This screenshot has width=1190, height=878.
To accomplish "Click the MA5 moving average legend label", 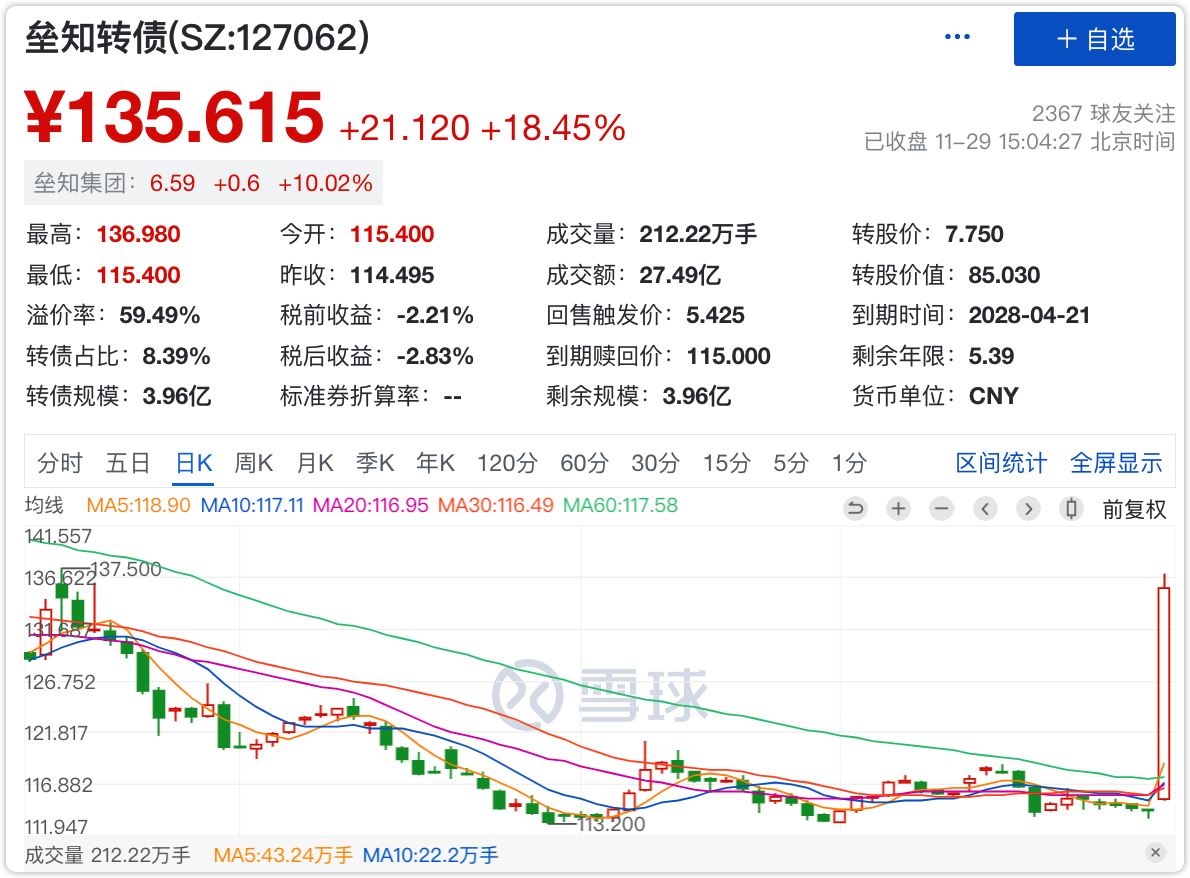I will coord(138,506).
